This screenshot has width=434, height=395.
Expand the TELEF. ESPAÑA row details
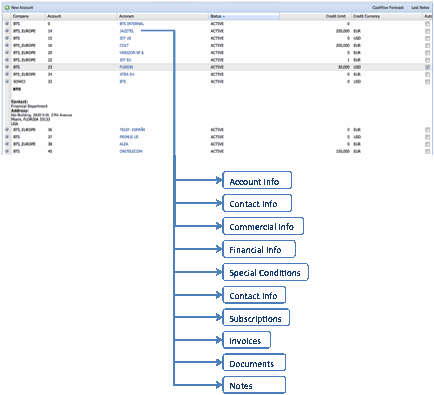[x=7, y=130]
